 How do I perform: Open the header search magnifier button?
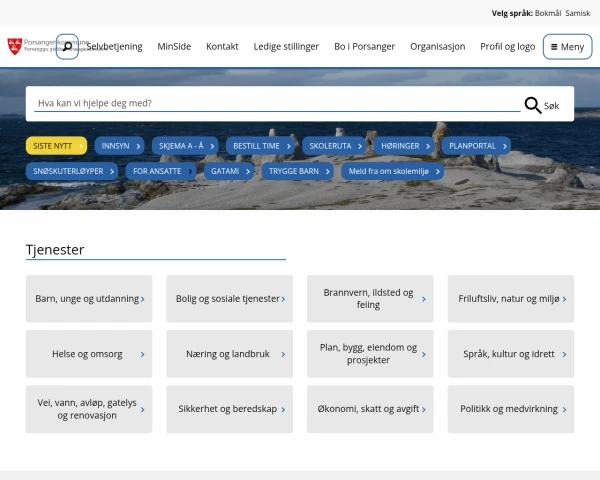pos(67,47)
